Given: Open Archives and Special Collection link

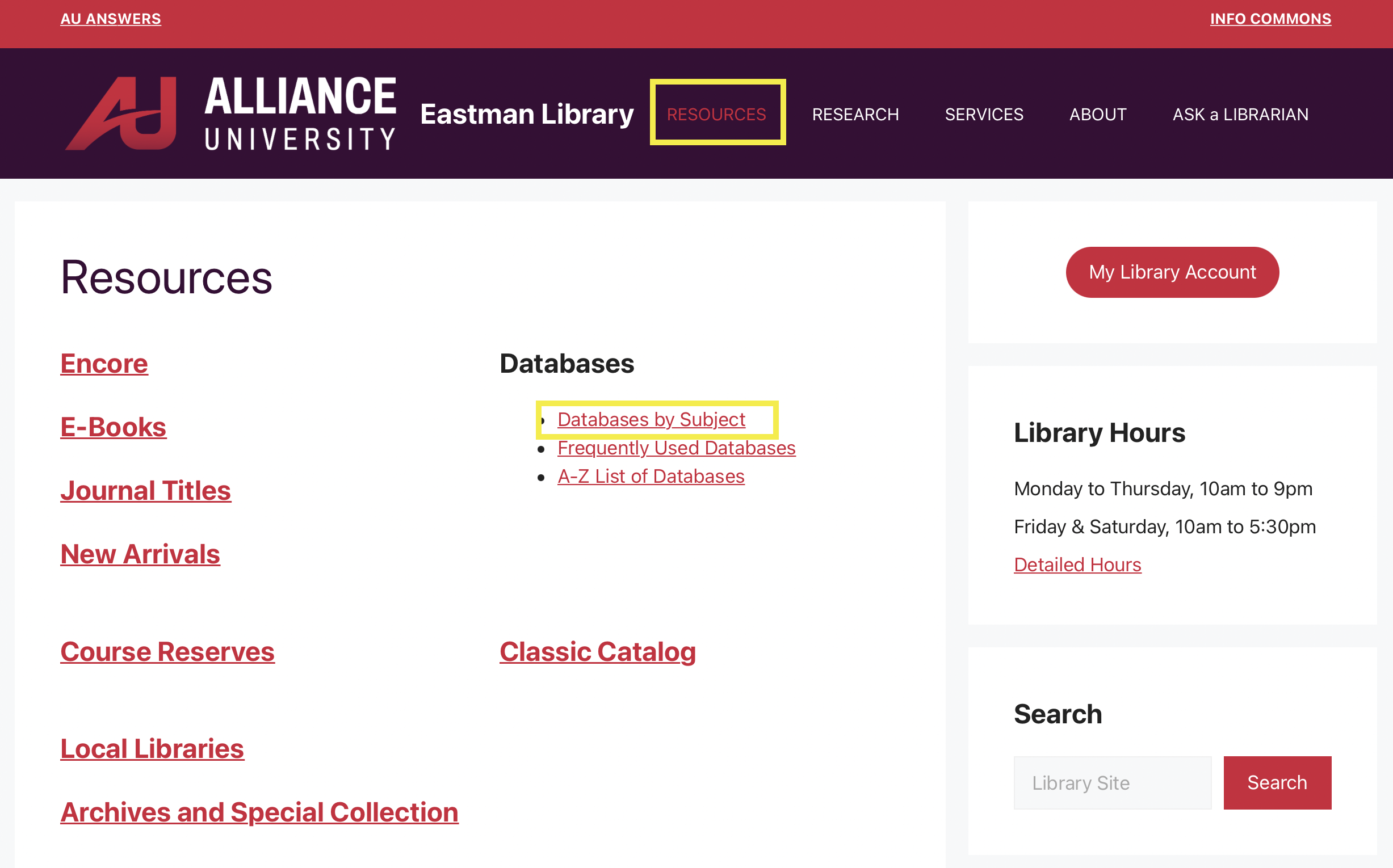Looking at the screenshot, I should (259, 812).
